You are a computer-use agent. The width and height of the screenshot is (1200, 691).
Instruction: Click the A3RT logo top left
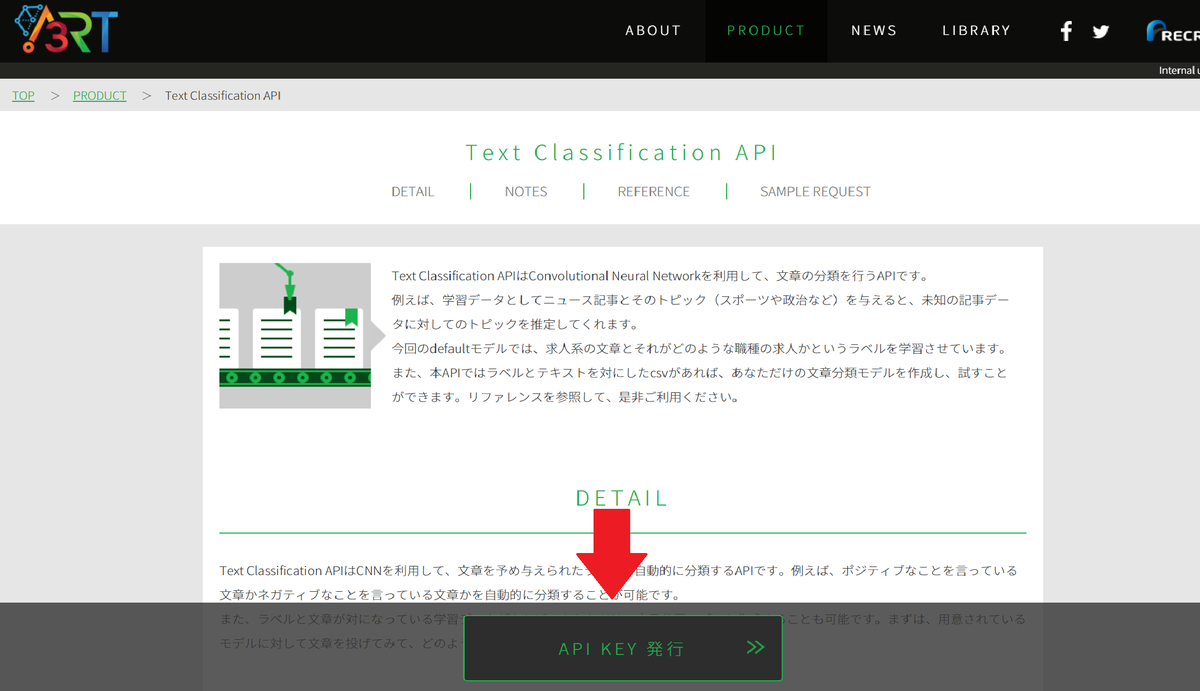tap(64, 30)
